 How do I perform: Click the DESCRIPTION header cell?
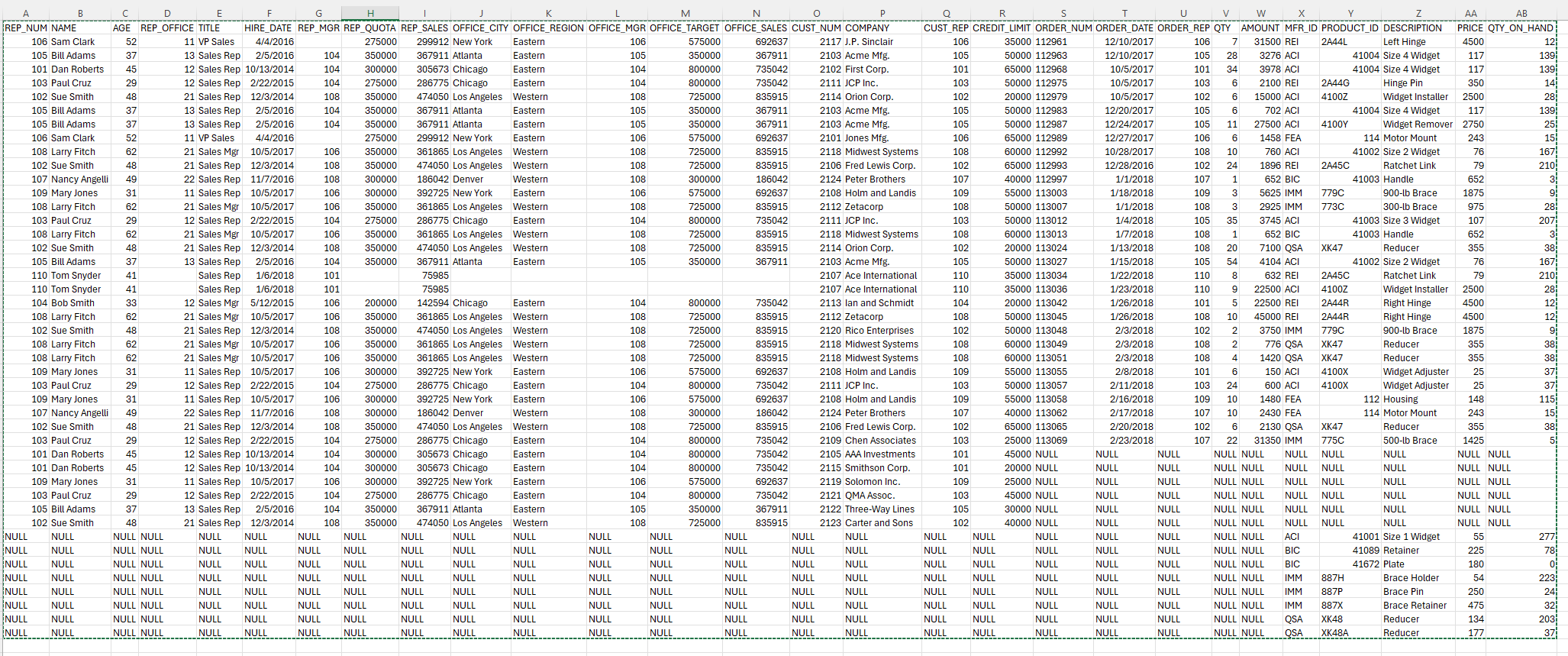pos(1418,27)
